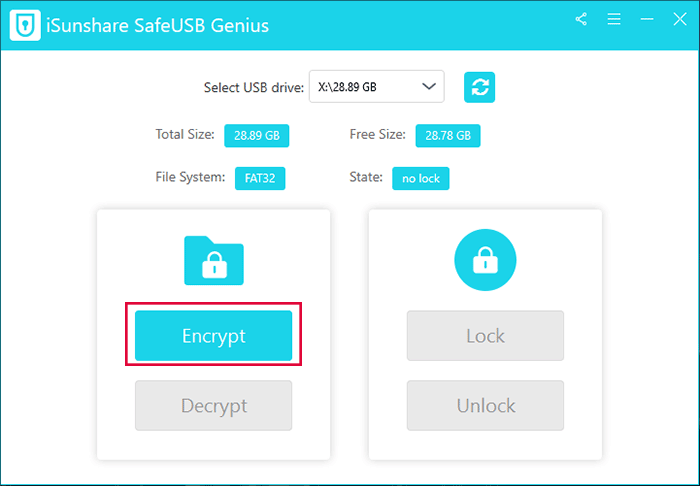Screen dimensions: 700x486
Task: Expand the Select USB drive dropdown
Action: coord(431,87)
